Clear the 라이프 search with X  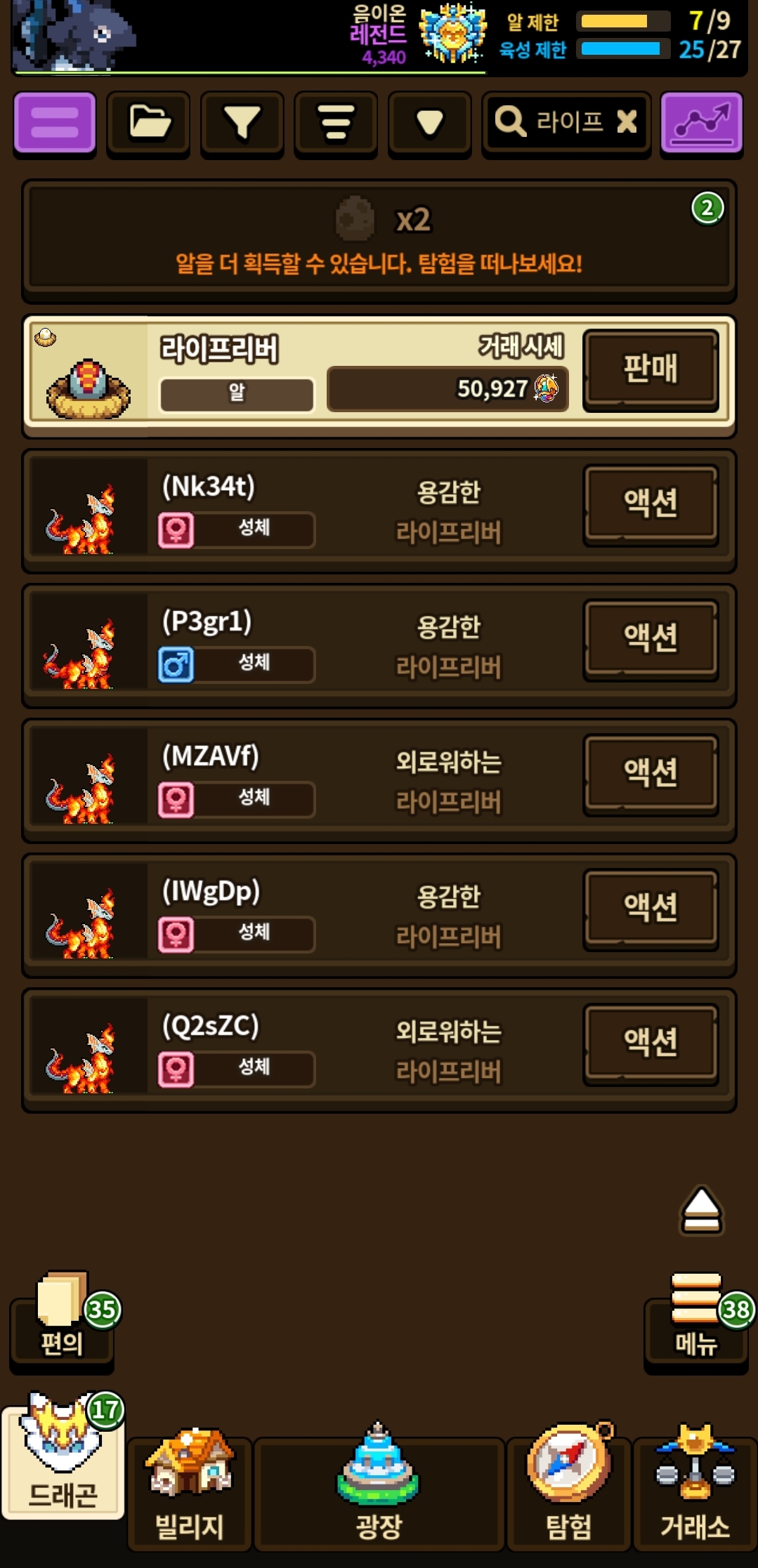tap(627, 122)
